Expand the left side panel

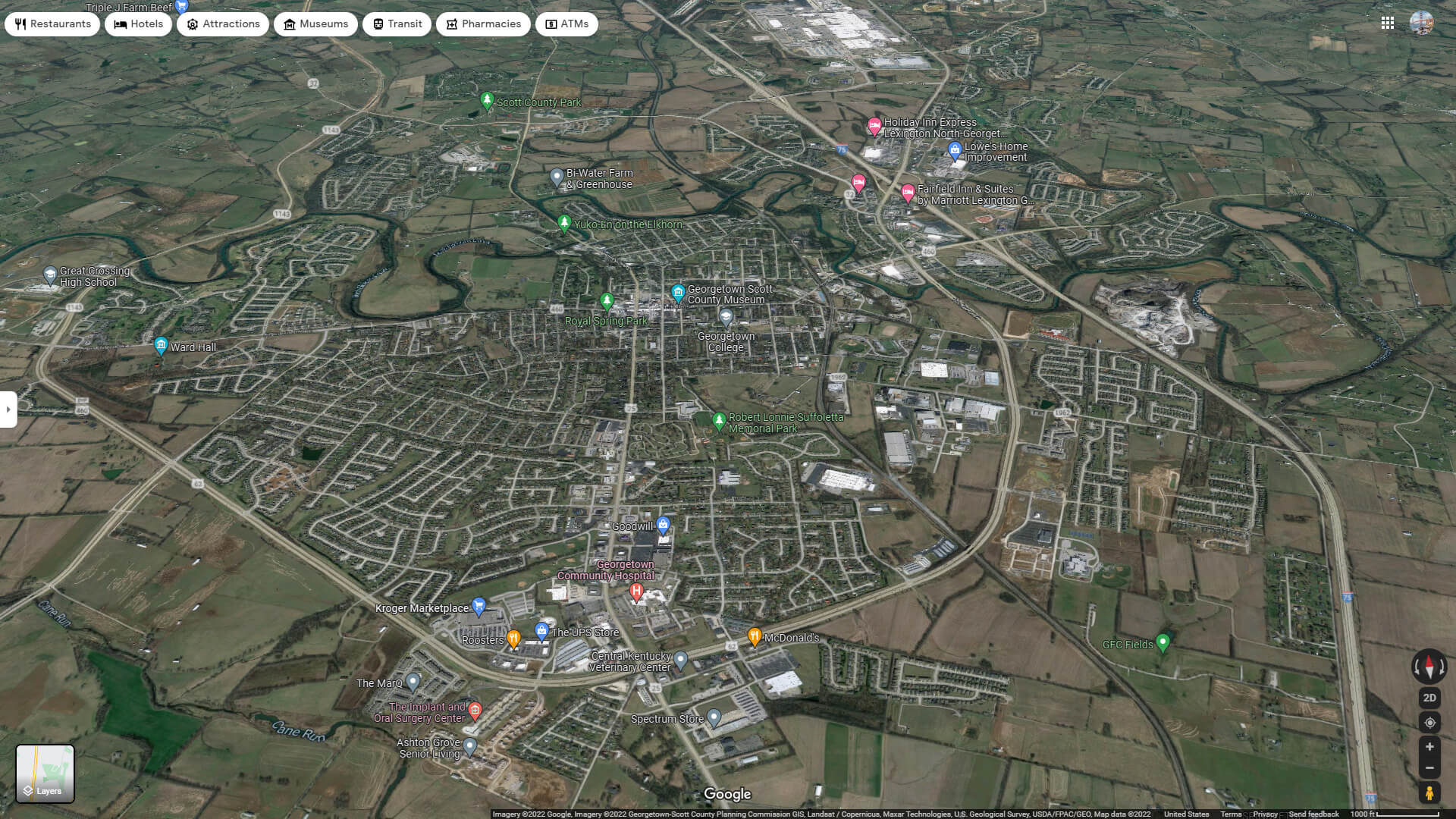pos(8,409)
